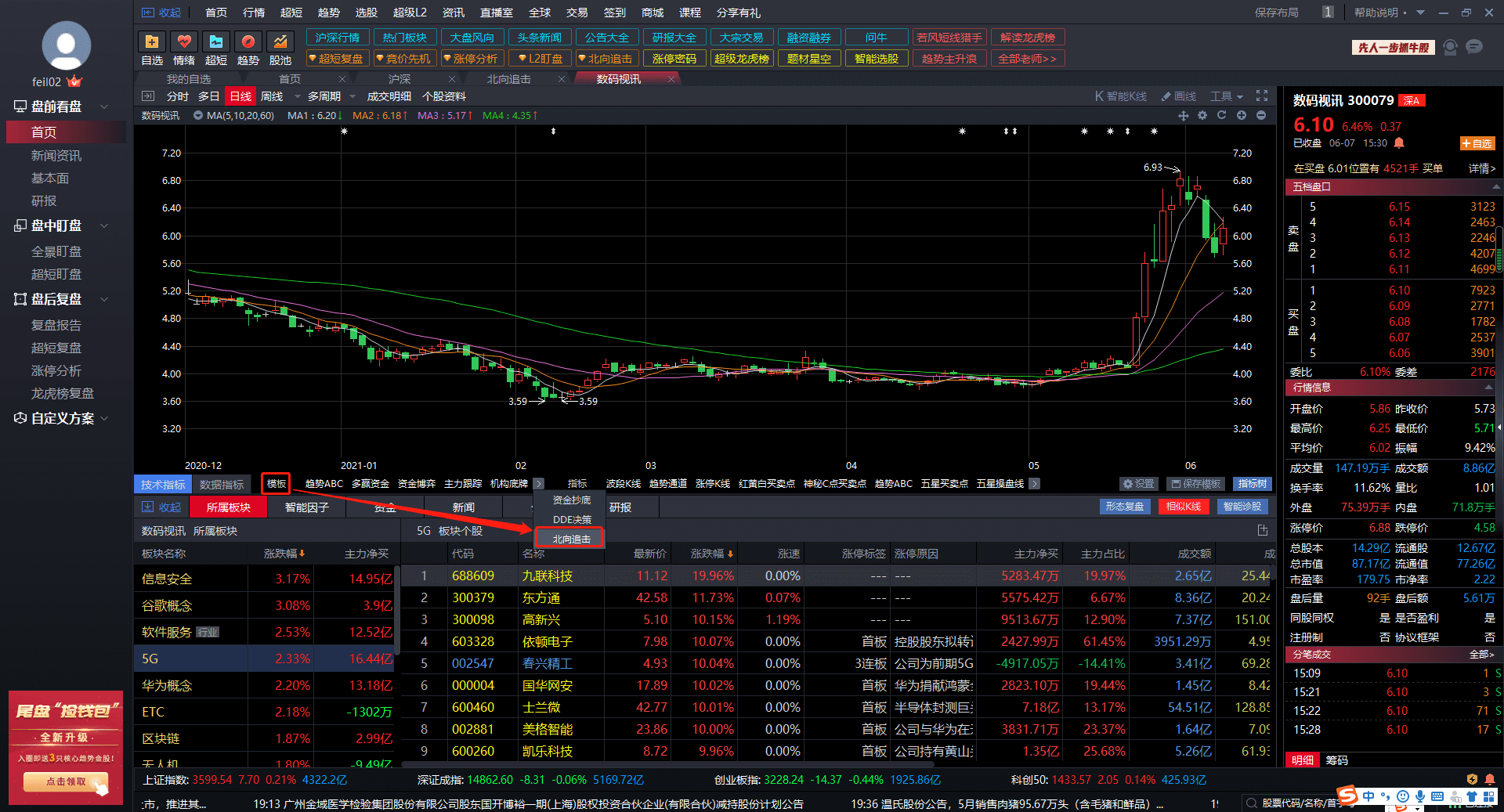Viewport: 1504px width, 812px height.
Task: Click the Sogou input method S icon
Action: (x=1347, y=796)
